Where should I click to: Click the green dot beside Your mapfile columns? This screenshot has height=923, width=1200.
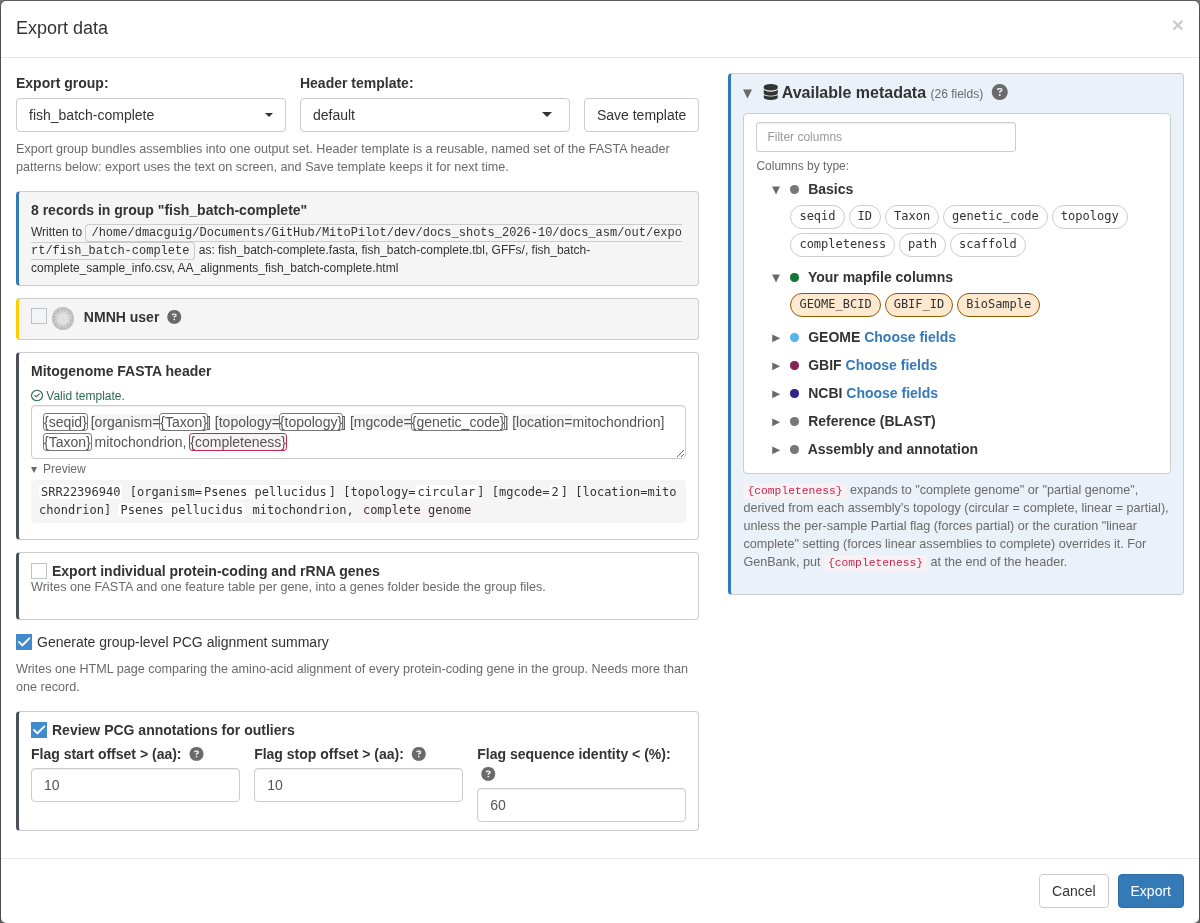(x=795, y=278)
